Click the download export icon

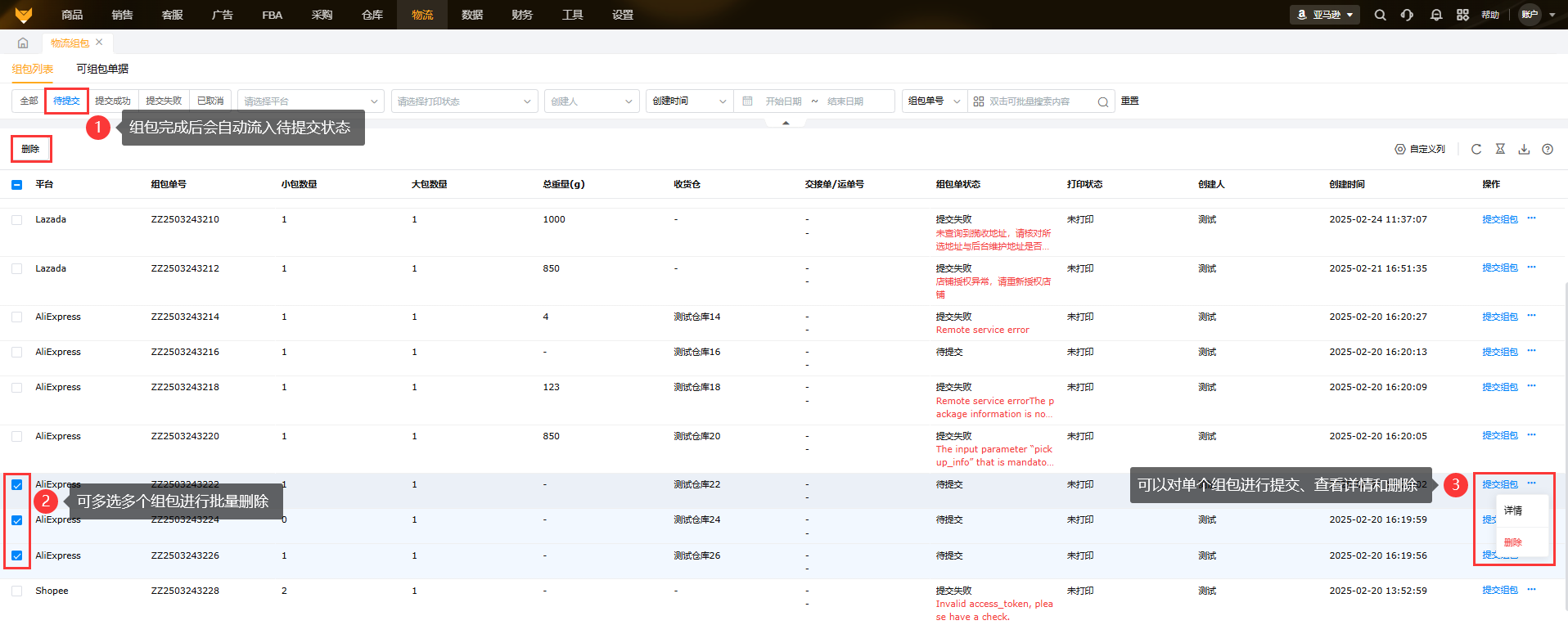tap(1524, 149)
